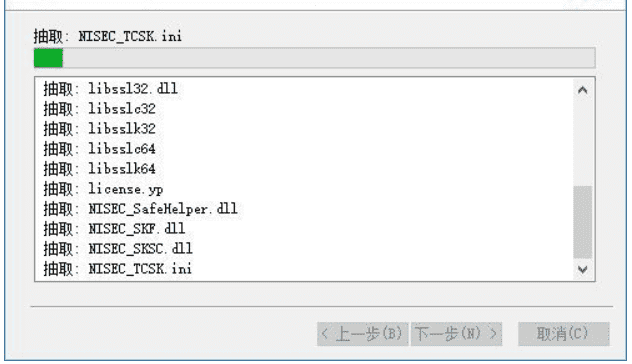Select the NISEC_SafeHelper.dll log line
Image resolution: width=632 pixels, height=364 pixels.
click(140, 209)
